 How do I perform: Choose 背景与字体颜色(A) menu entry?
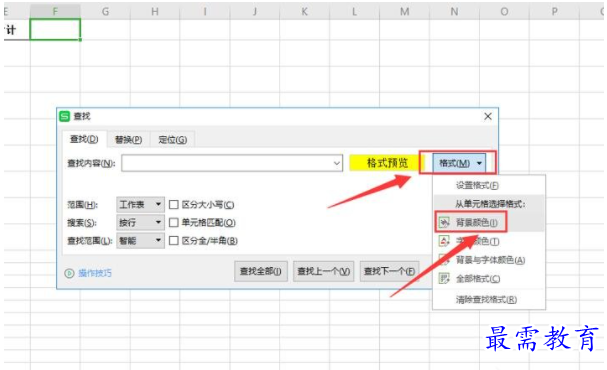point(490,260)
